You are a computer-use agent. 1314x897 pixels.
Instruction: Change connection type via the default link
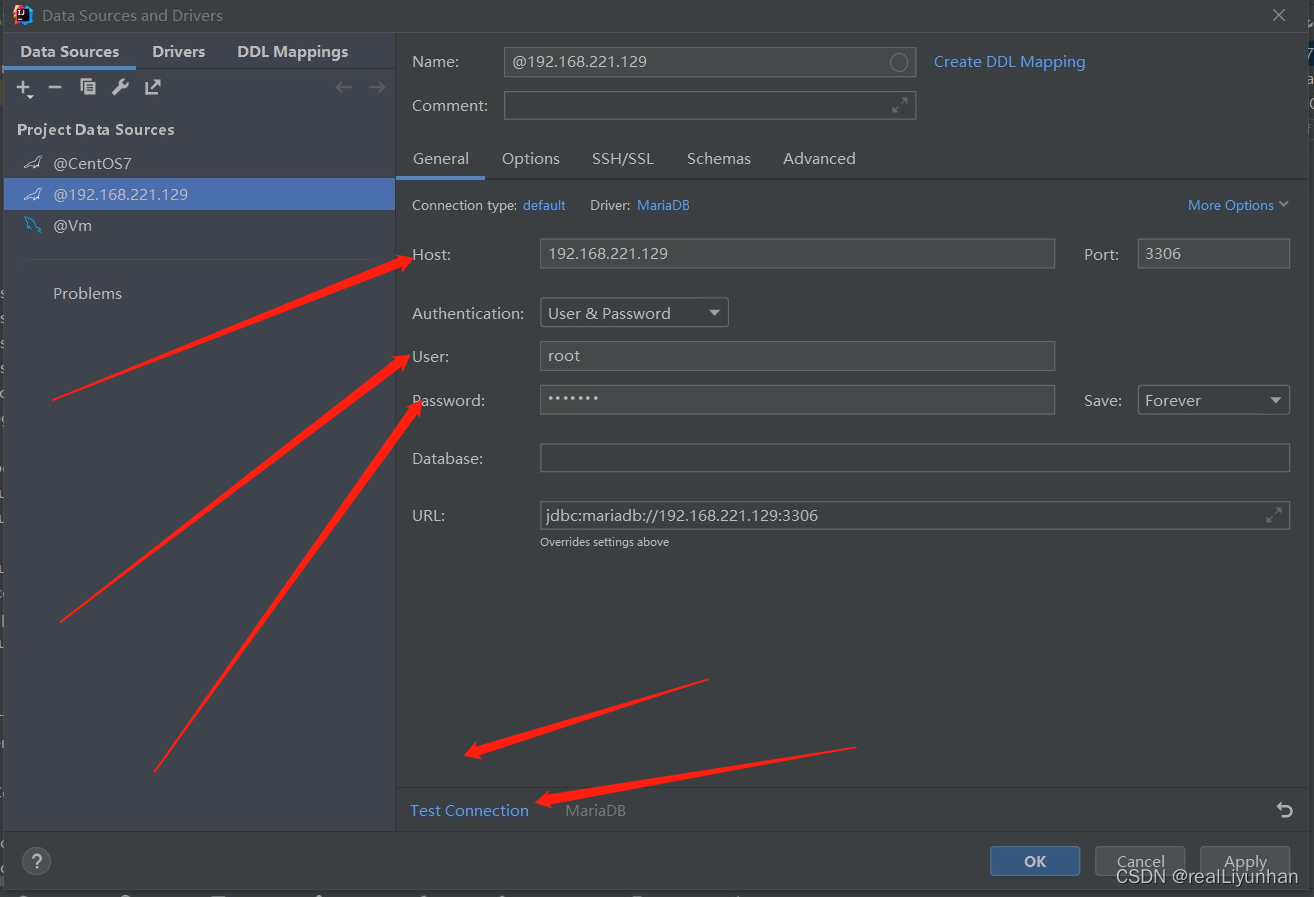tap(544, 205)
